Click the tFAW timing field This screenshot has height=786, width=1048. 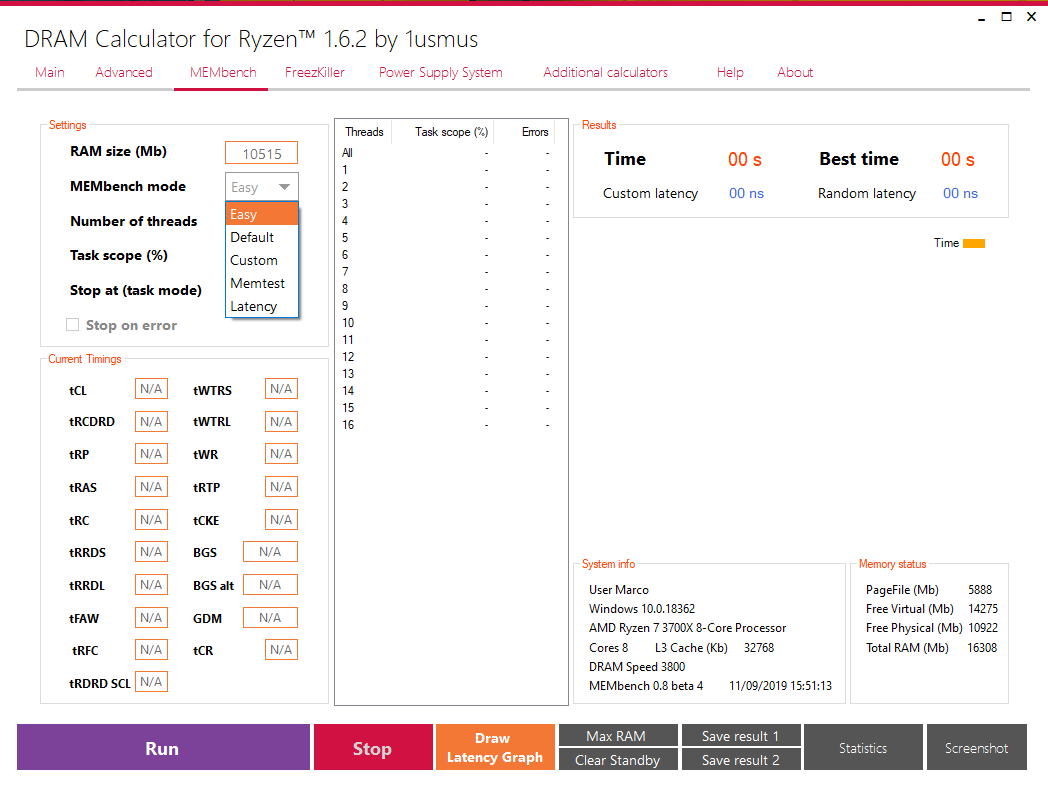(151, 618)
